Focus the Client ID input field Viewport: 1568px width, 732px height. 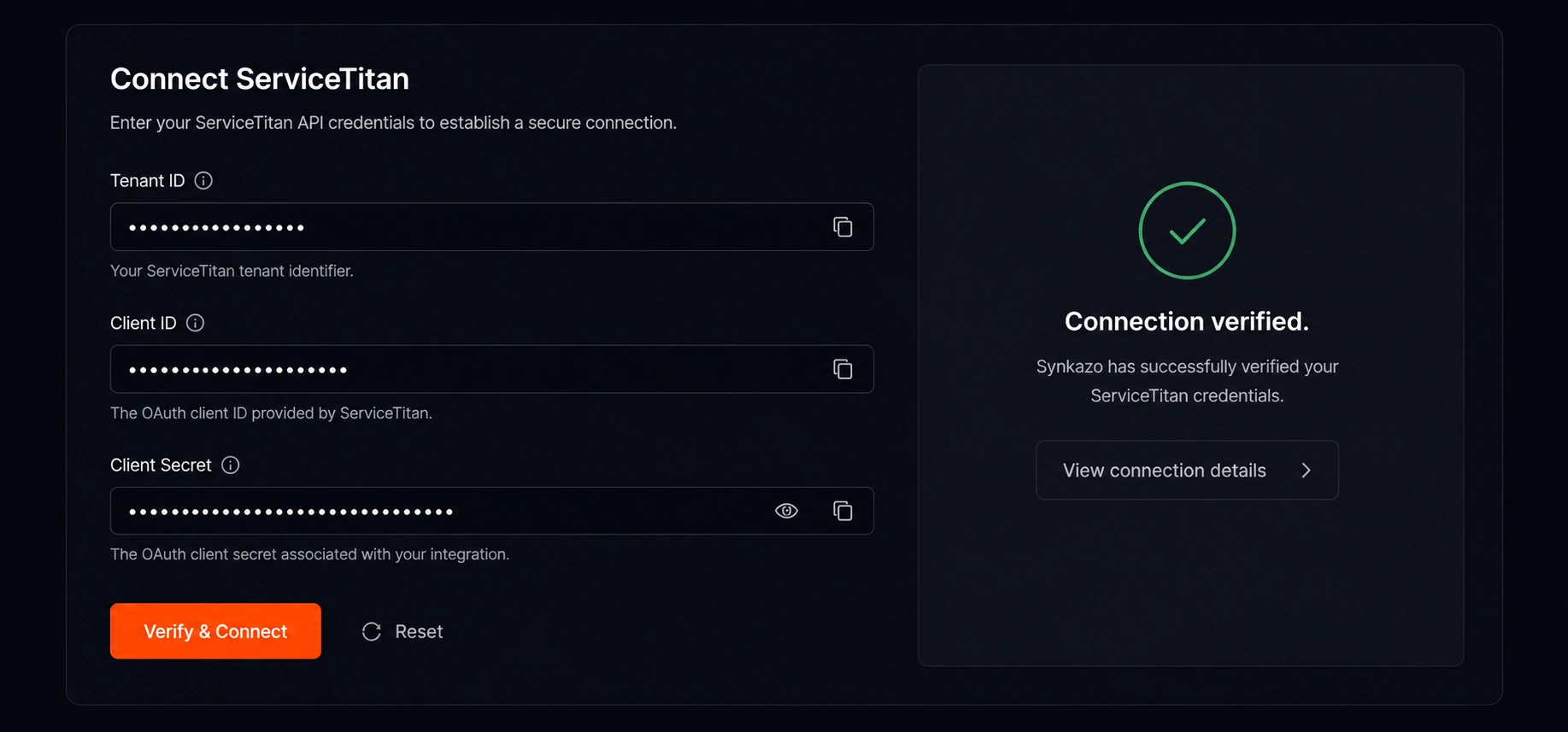(492, 369)
